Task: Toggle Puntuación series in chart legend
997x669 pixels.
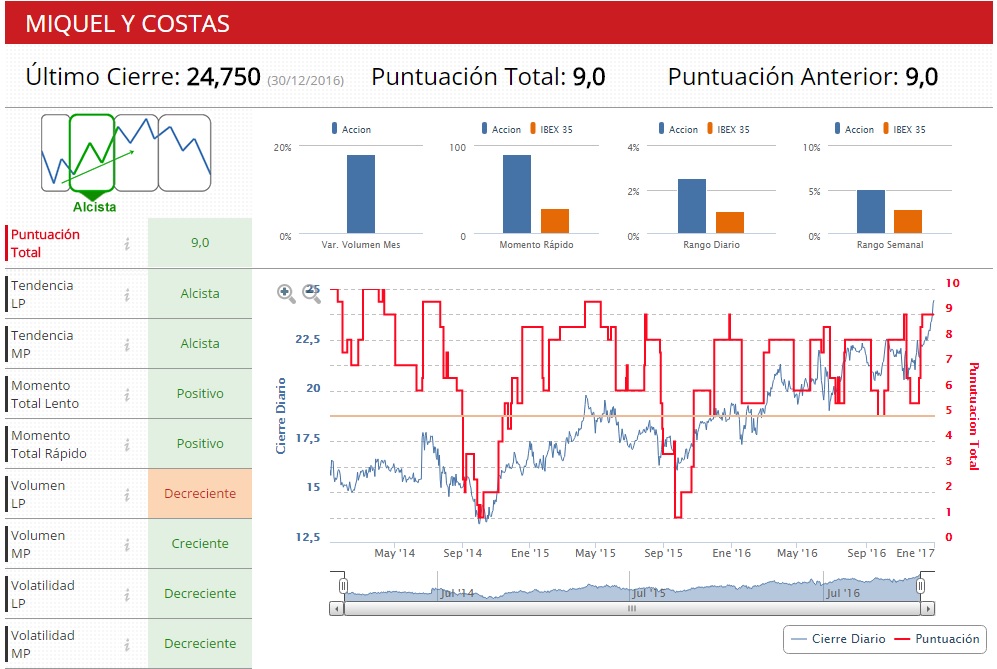Action: [937, 639]
